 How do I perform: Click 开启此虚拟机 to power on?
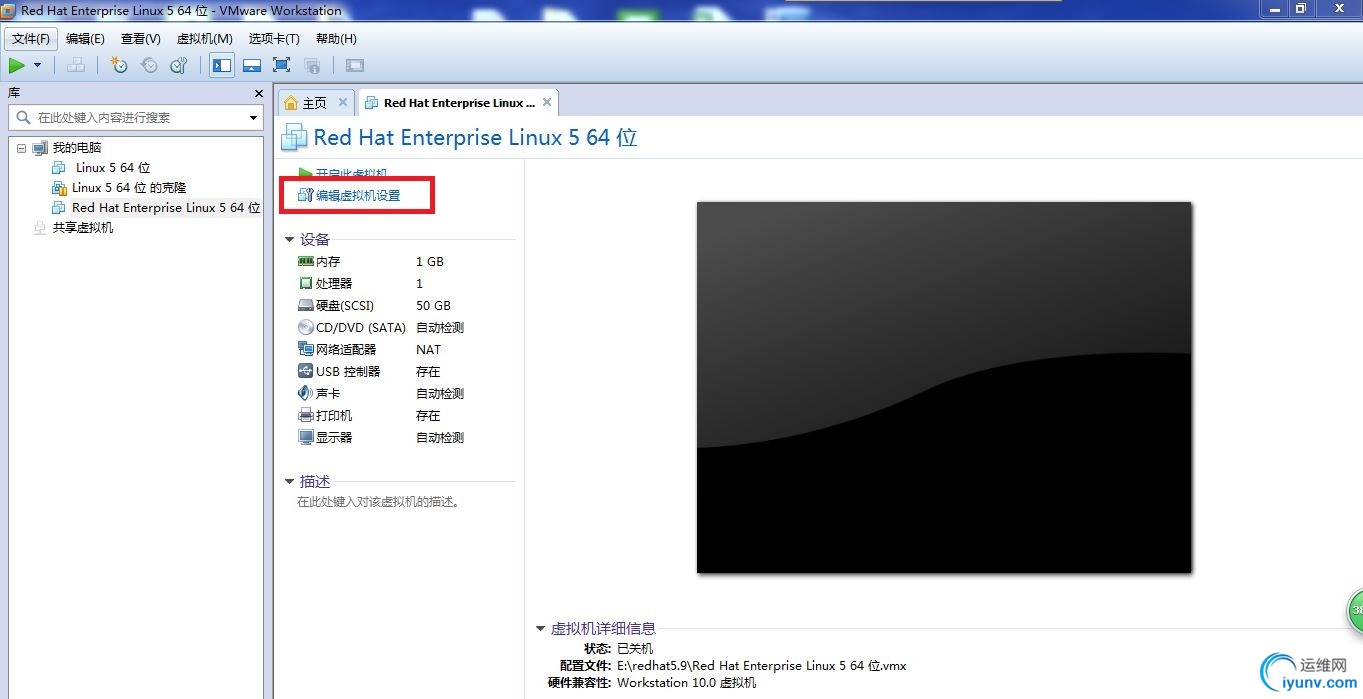tap(351, 173)
